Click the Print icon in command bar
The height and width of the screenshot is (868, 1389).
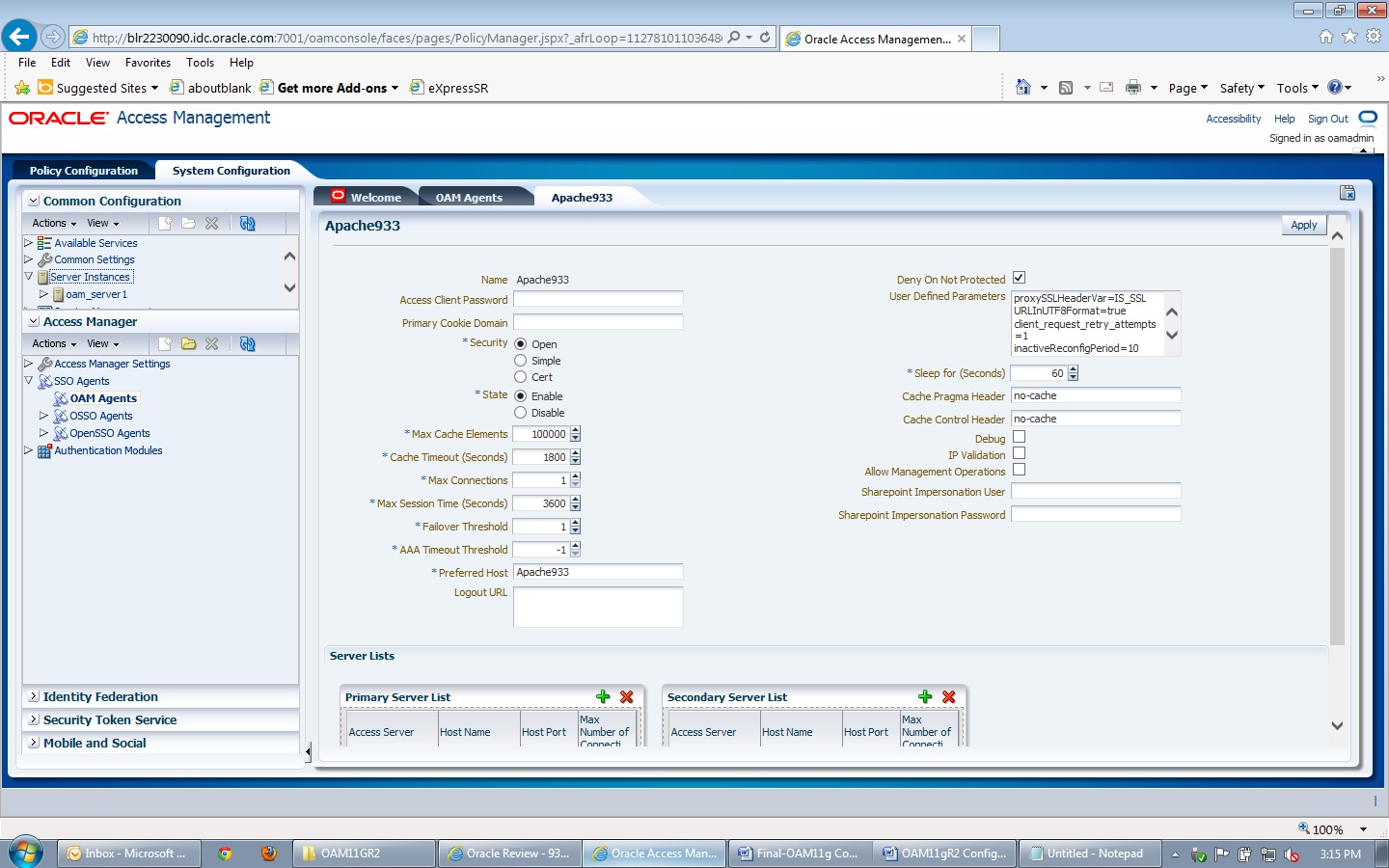pyautogui.click(x=1133, y=87)
